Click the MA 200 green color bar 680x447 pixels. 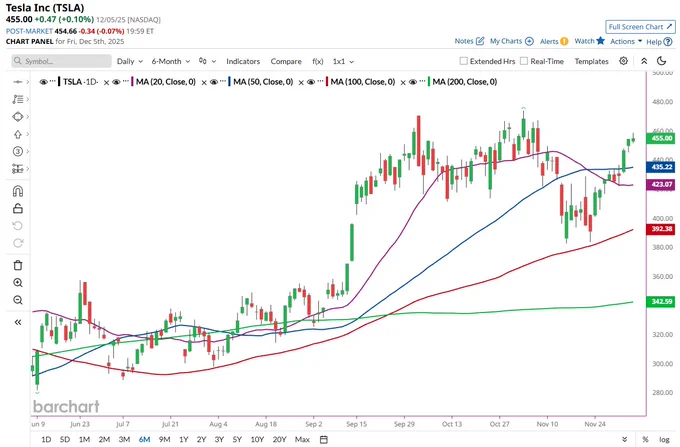click(428, 82)
